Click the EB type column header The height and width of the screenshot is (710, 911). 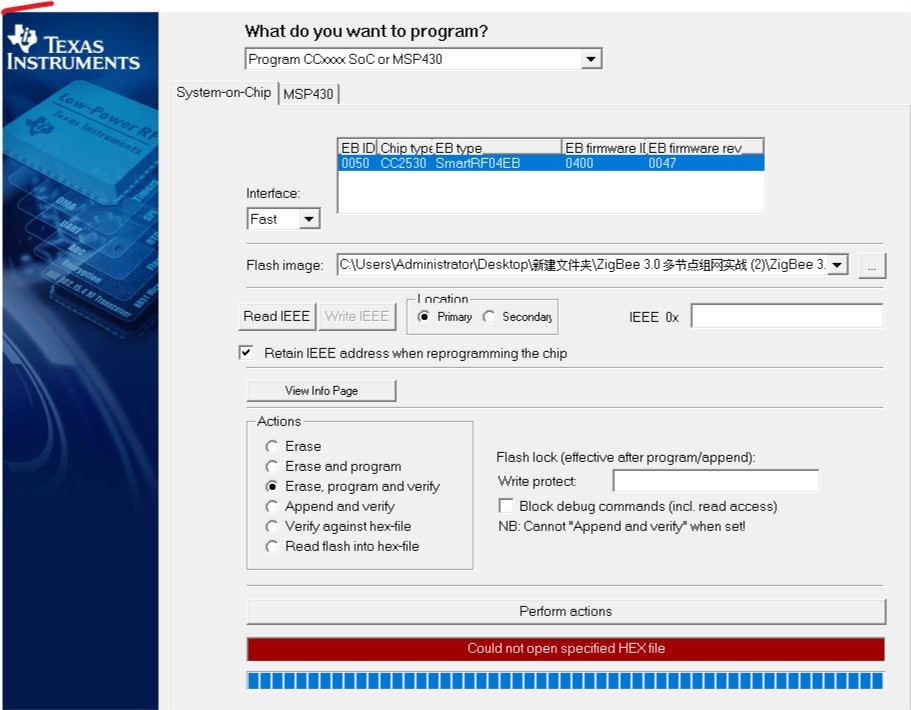tap(497, 148)
